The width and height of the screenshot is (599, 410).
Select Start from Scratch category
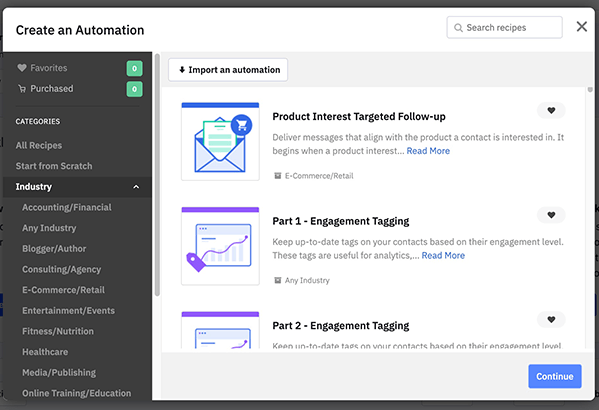[54, 166]
